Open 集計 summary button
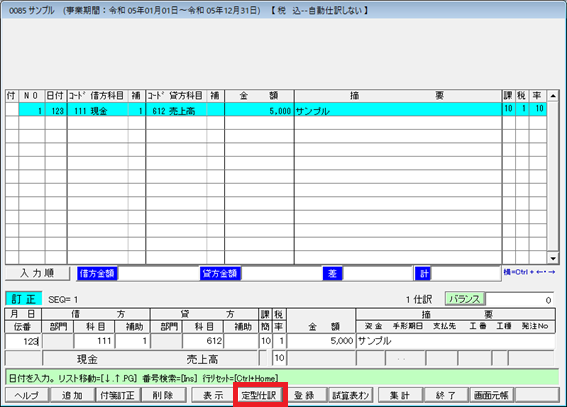 (x=400, y=395)
